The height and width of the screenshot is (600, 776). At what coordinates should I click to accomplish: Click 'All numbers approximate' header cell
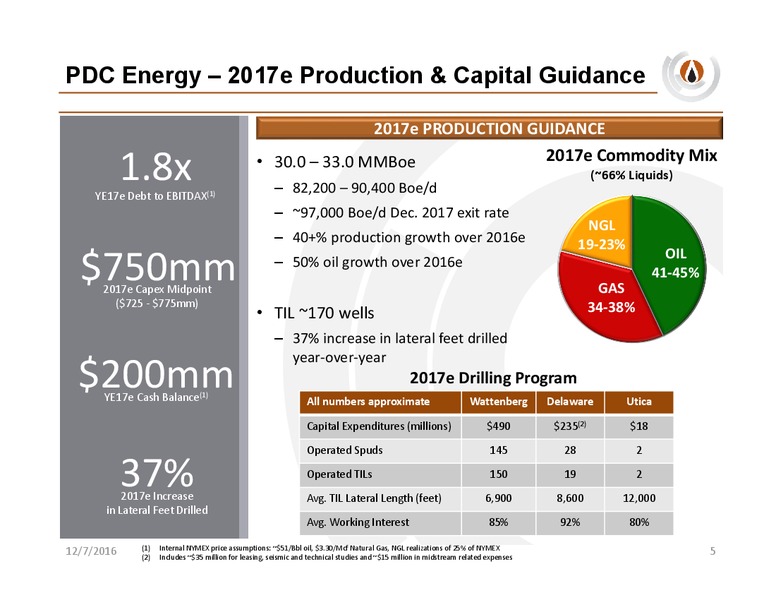(x=380, y=401)
